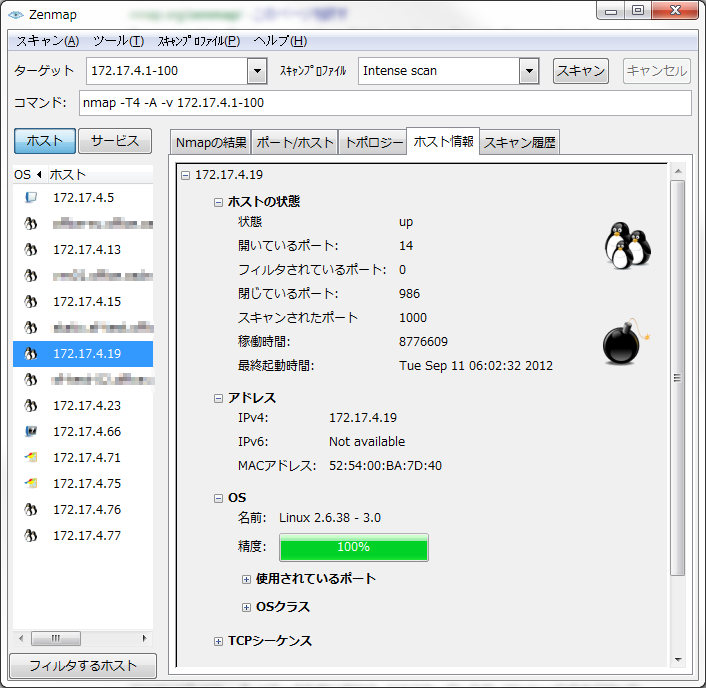Click the scroll down arrow in host details

pos(678,660)
